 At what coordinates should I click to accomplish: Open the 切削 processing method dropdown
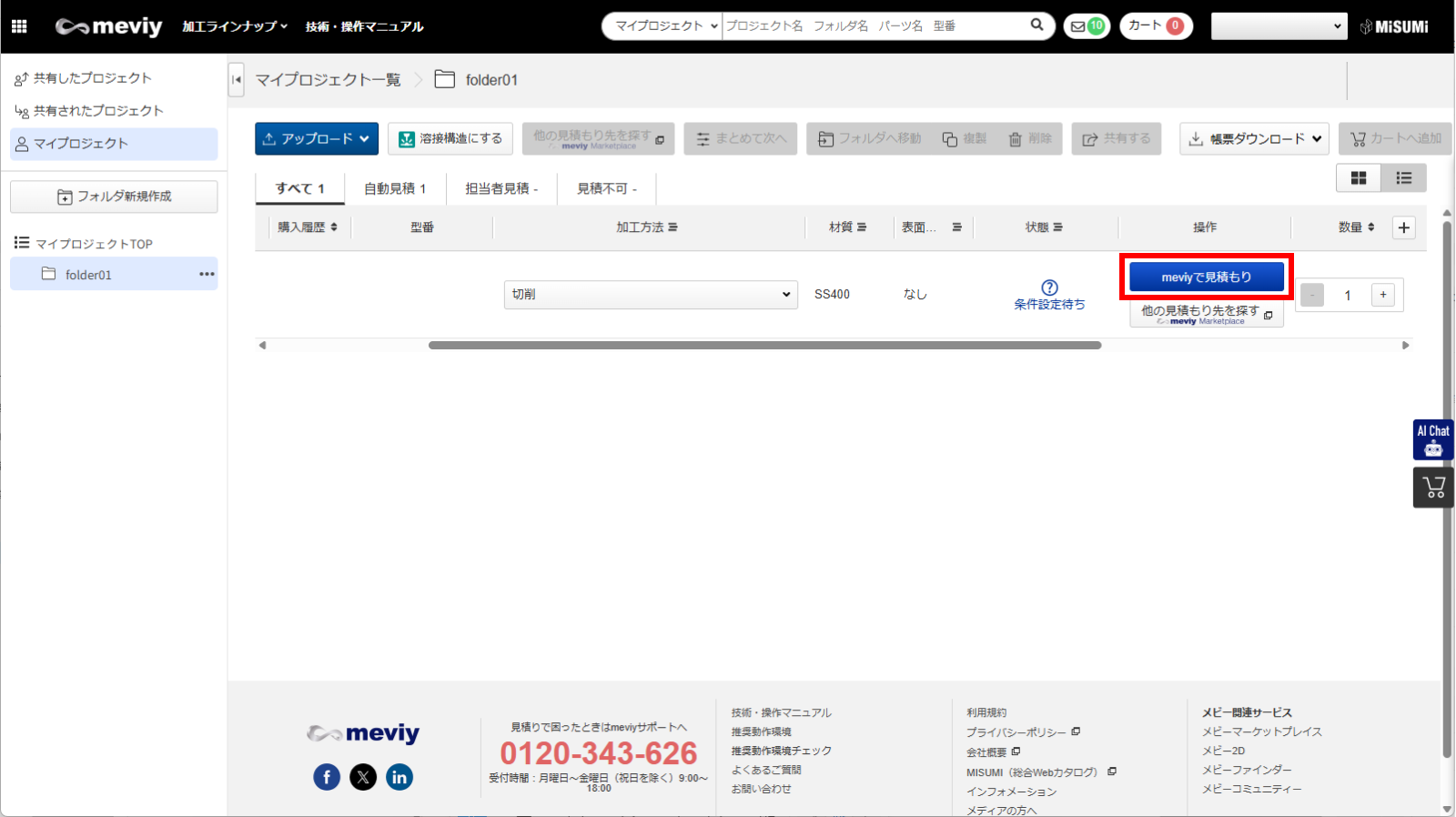click(x=650, y=295)
